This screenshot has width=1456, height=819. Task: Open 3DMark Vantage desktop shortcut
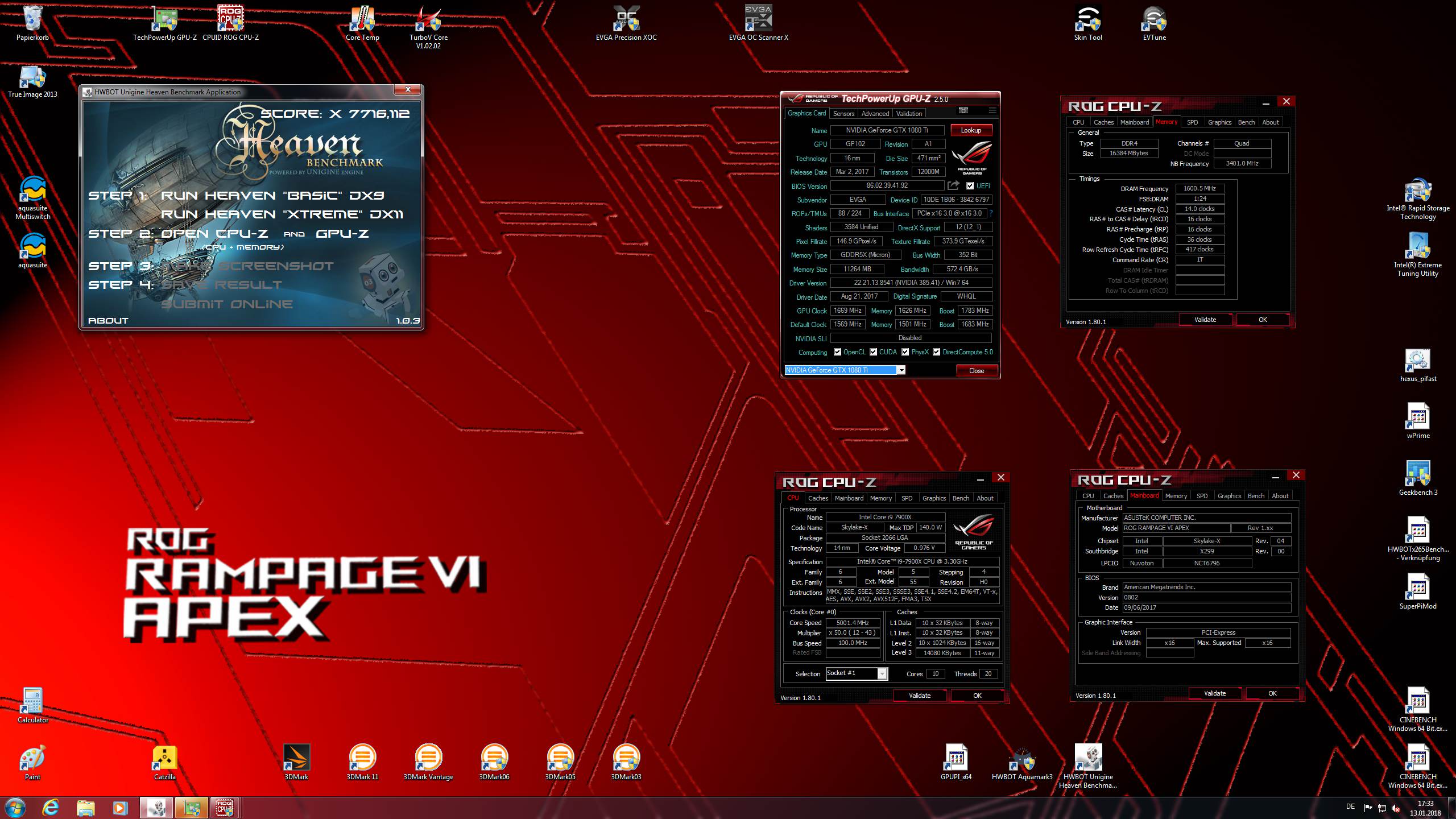pyautogui.click(x=428, y=763)
